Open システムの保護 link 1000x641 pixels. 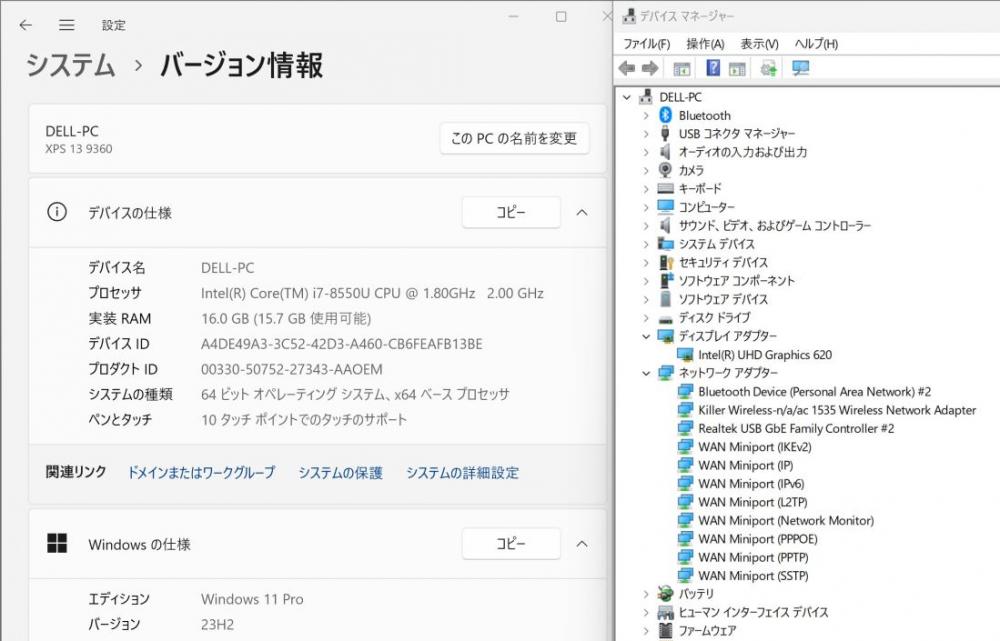coord(341,473)
